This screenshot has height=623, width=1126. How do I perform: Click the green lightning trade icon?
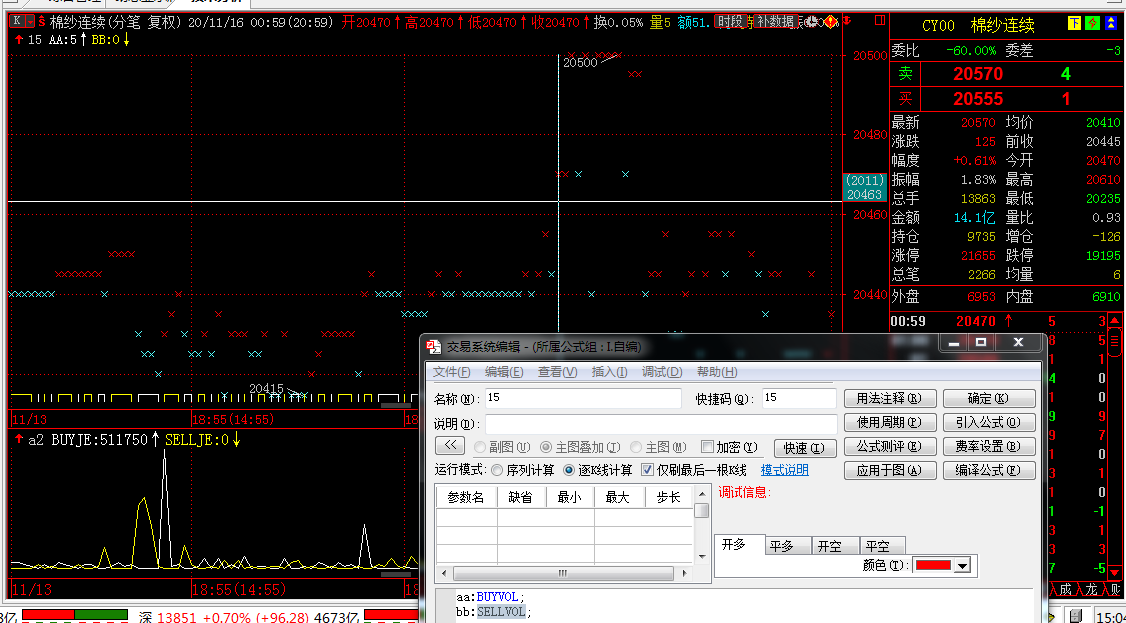(x=1092, y=25)
